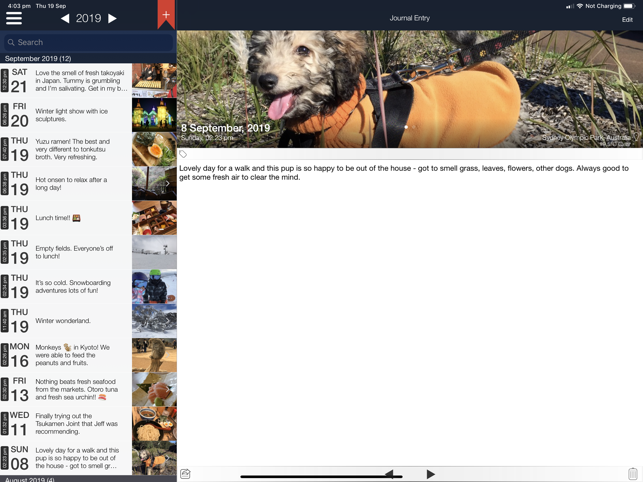Tap the share icon at bottom left of entry
This screenshot has height=482, width=643.
click(x=185, y=474)
